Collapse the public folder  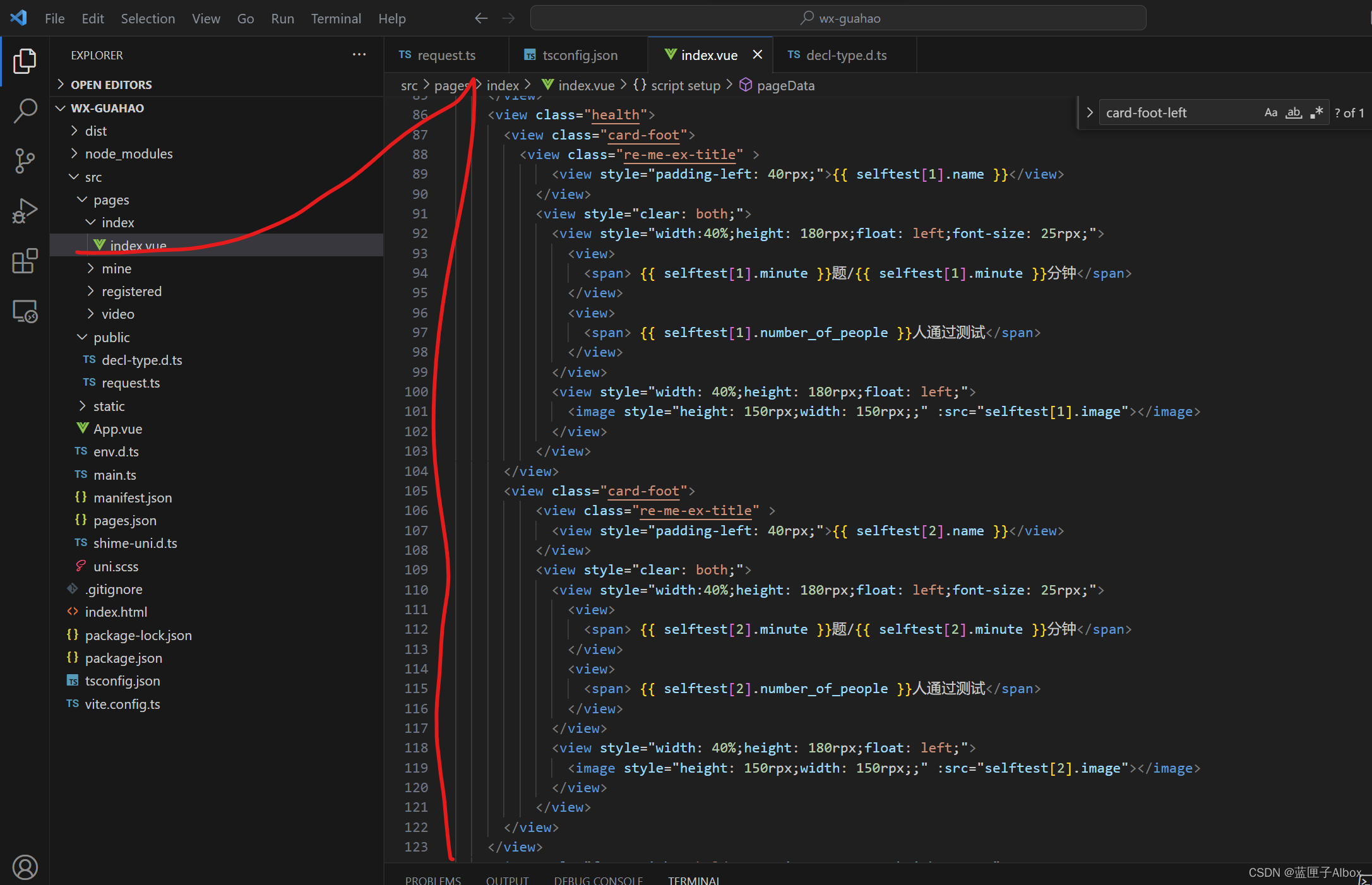tap(111, 338)
